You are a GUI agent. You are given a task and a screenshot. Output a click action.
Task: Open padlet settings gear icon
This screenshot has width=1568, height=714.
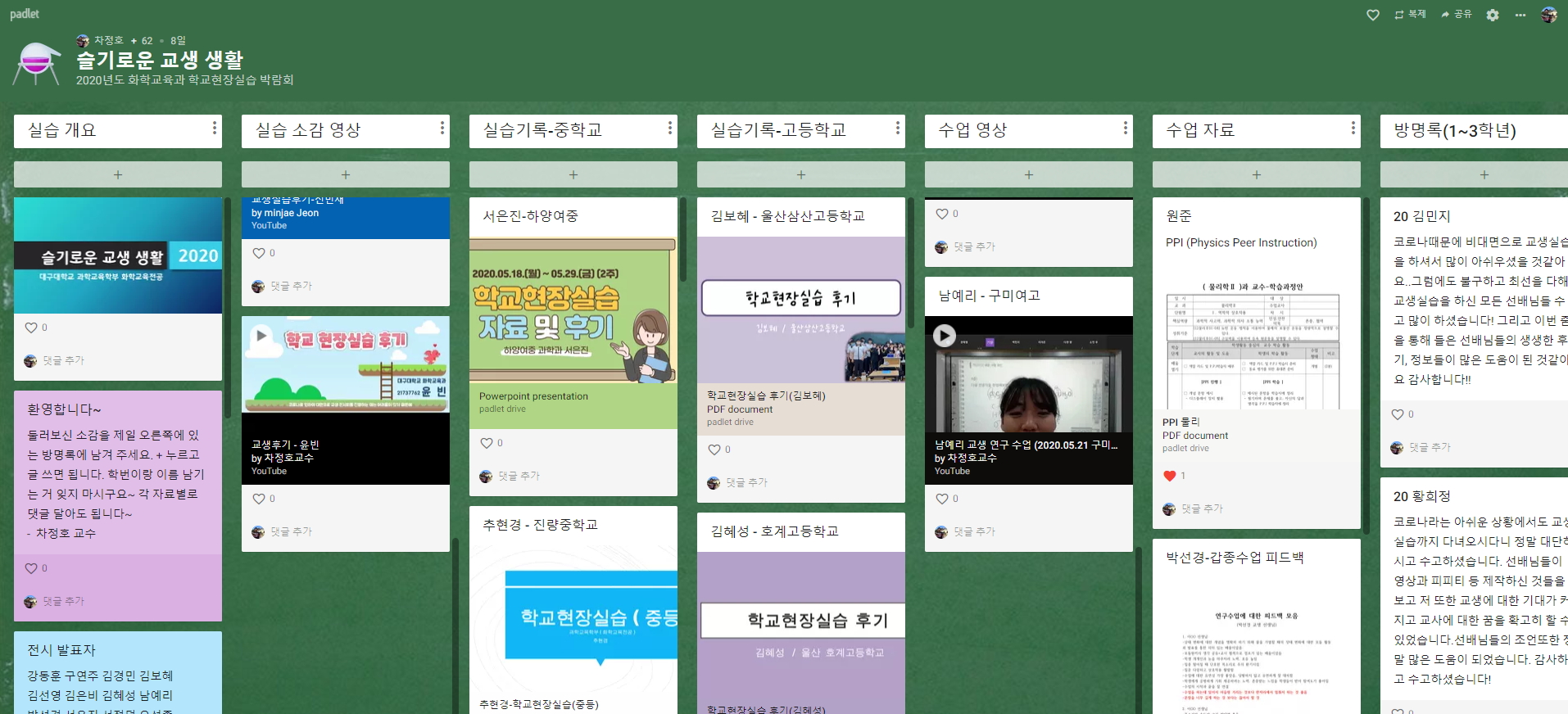tap(1493, 15)
